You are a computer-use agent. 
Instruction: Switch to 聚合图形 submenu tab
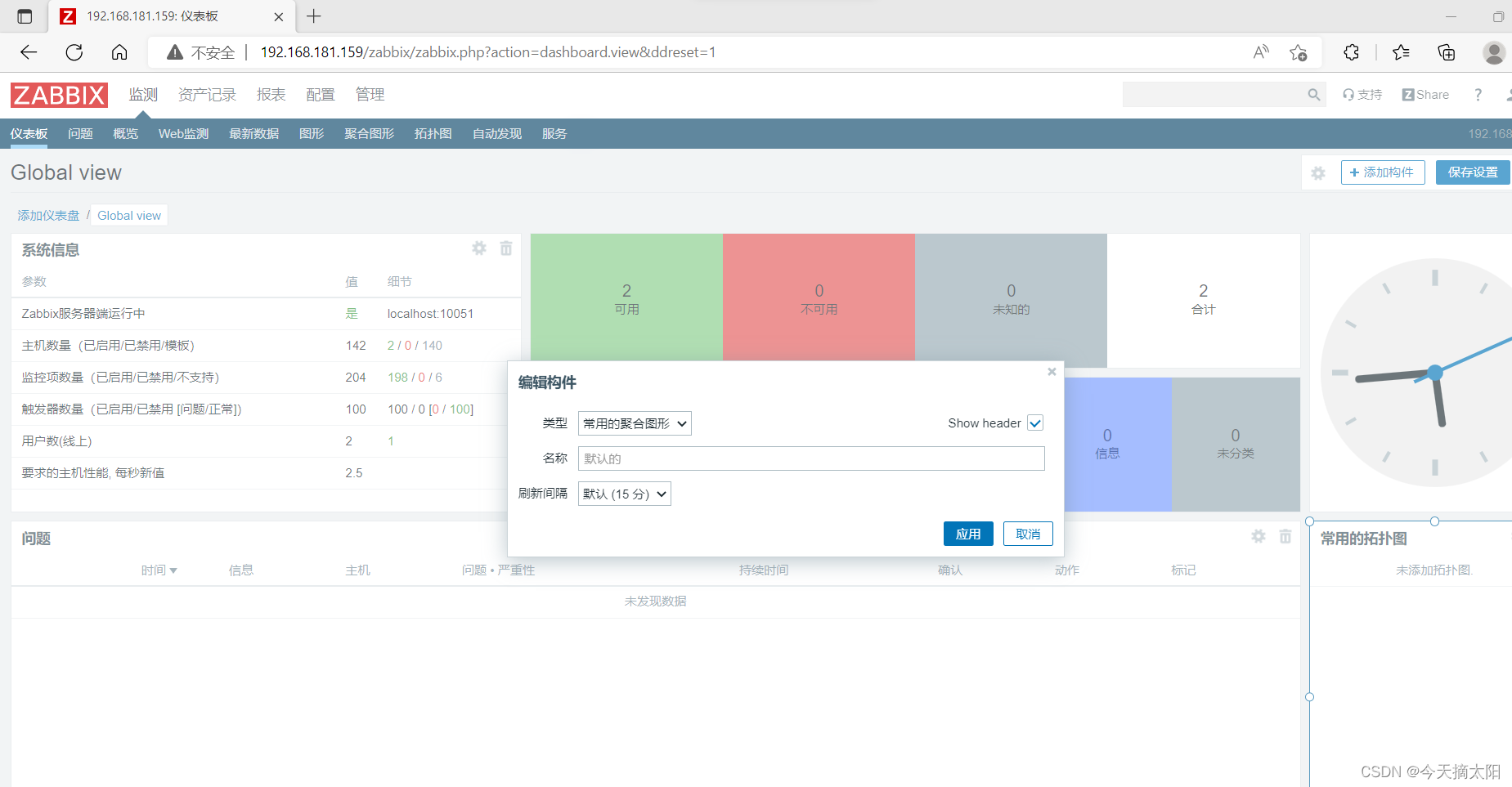pyautogui.click(x=369, y=134)
